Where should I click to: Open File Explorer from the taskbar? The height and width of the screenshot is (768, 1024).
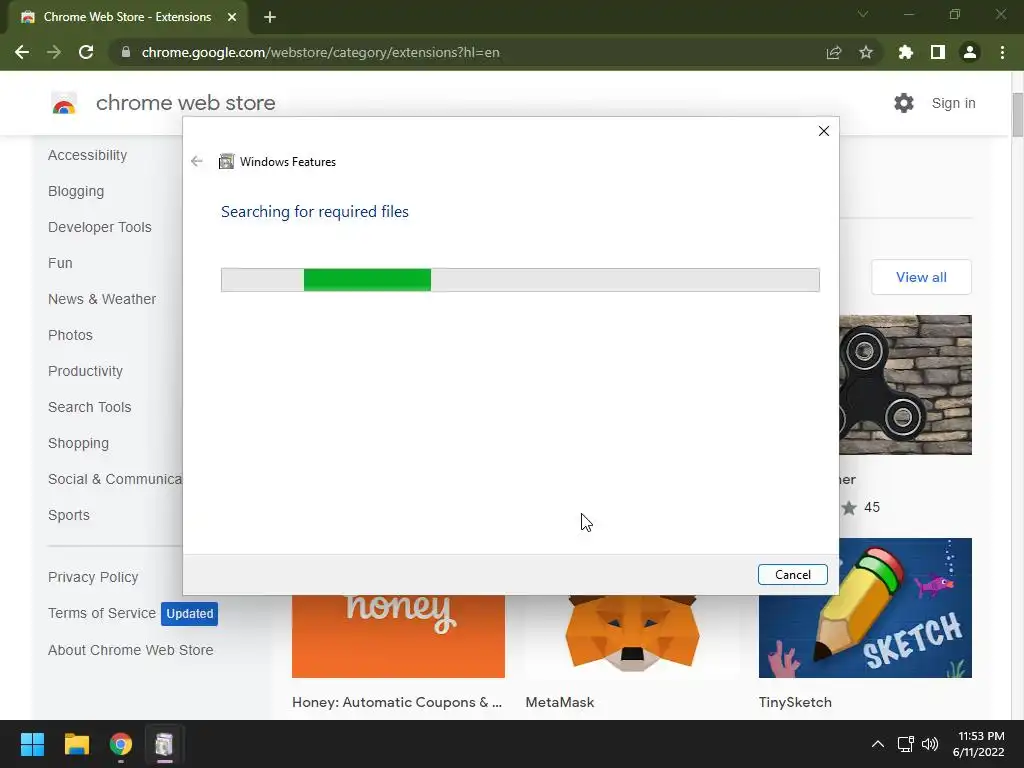76,744
